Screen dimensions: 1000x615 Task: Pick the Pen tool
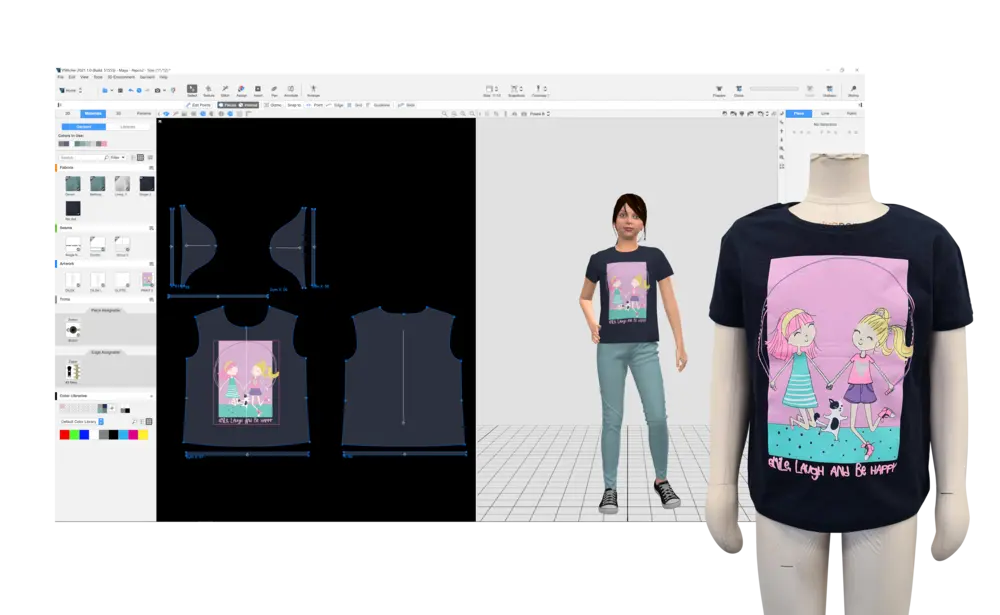[274, 90]
